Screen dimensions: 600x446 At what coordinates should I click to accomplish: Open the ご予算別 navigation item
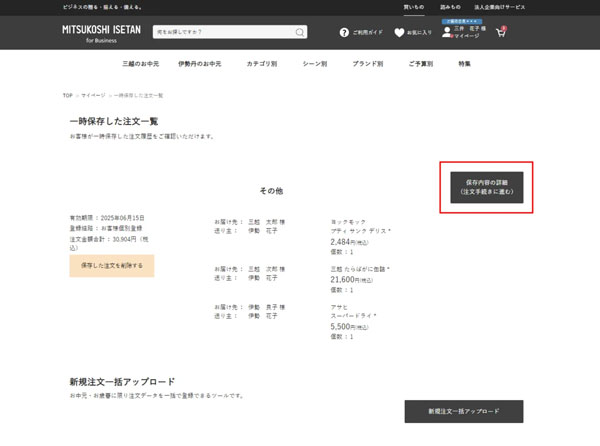pyautogui.click(x=420, y=64)
